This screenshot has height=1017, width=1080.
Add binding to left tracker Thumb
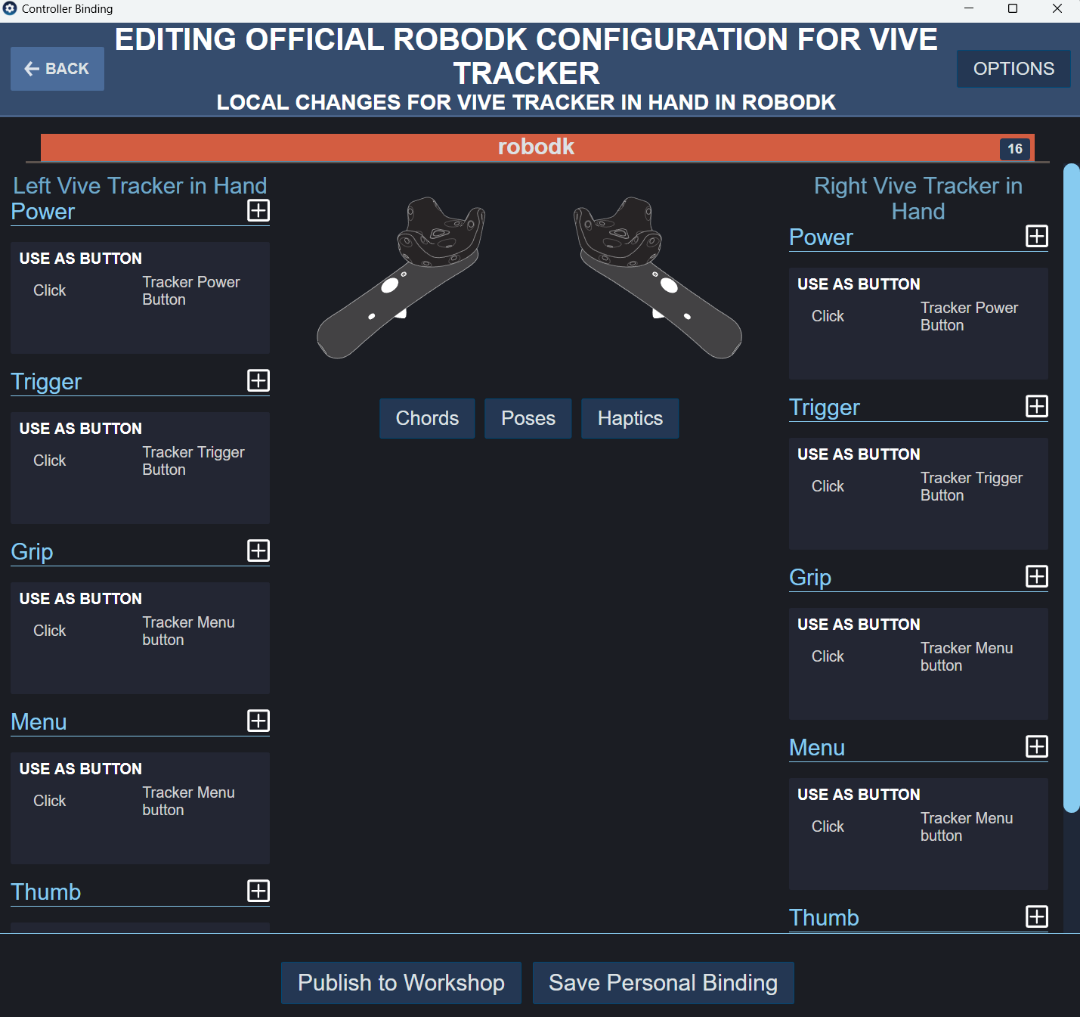(258, 891)
